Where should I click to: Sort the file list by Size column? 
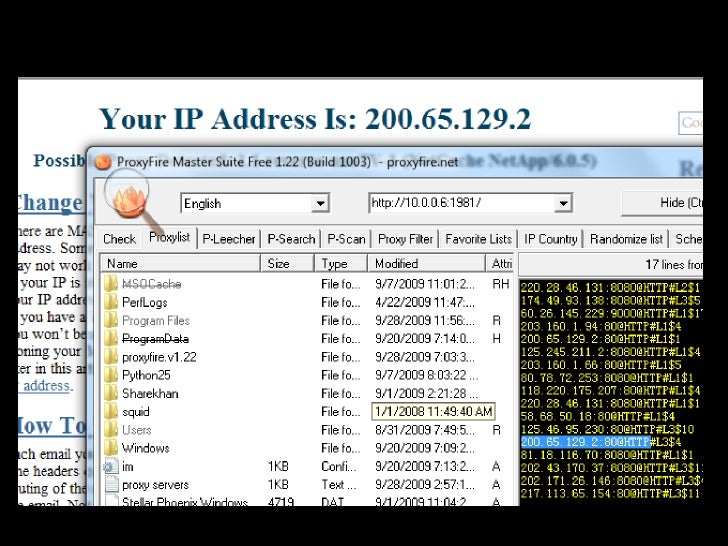click(287, 263)
